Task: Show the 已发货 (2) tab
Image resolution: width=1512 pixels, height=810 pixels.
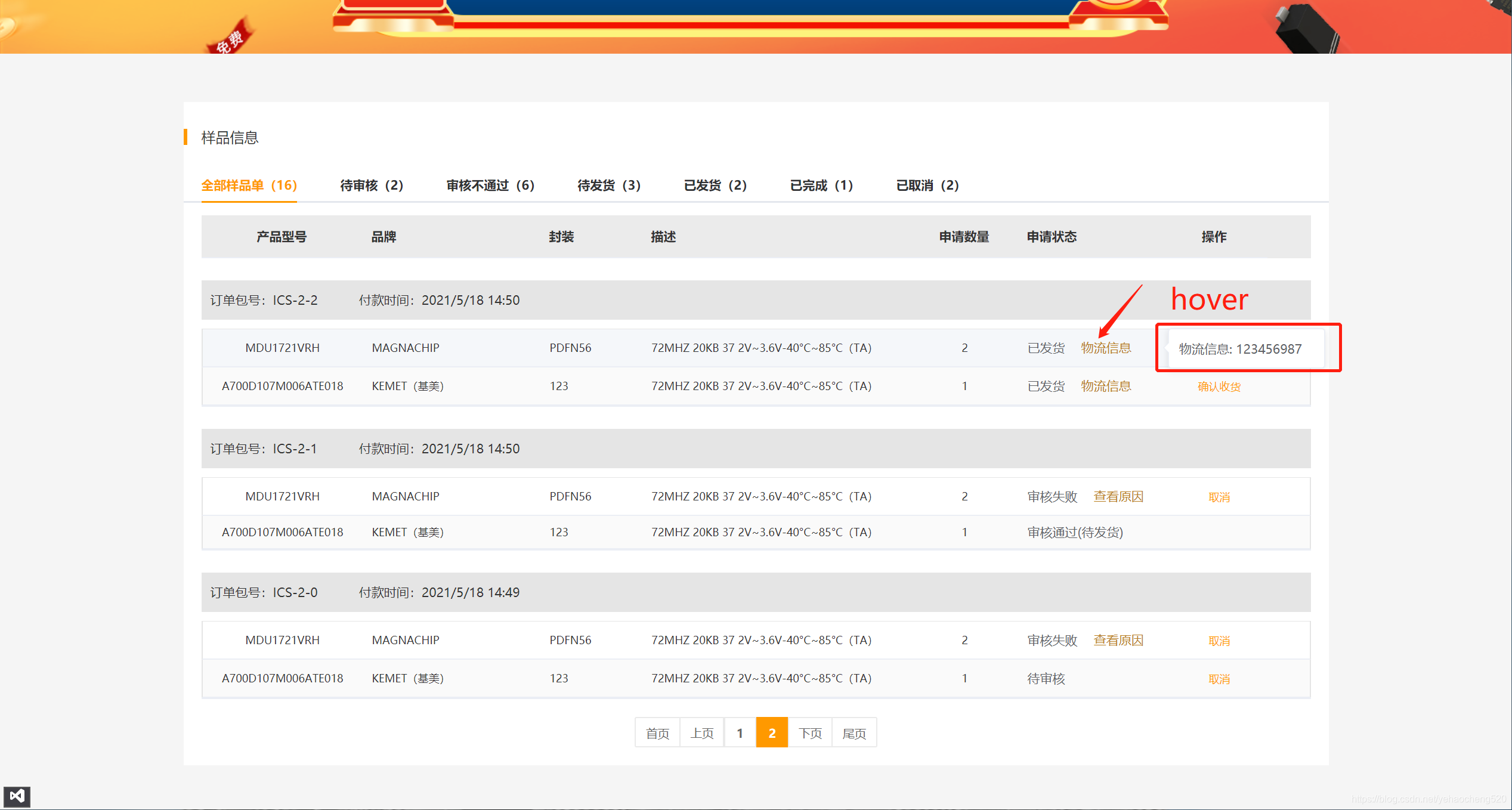Action: pyautogui.click(x=715, y=186)
